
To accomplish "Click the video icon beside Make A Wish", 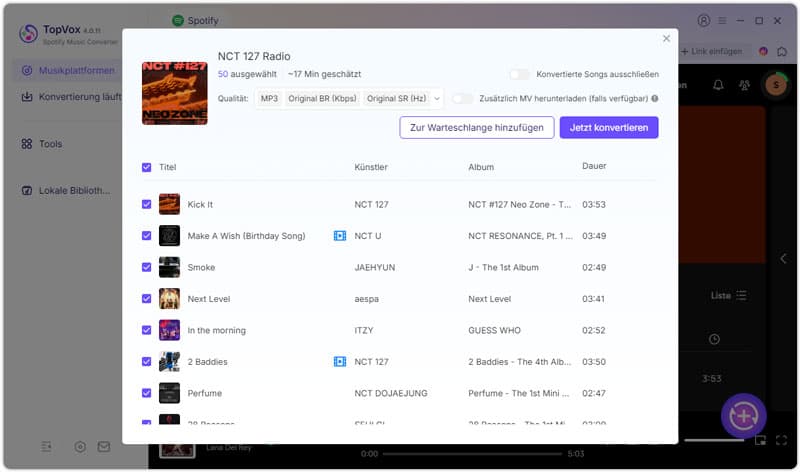I will pos(340,236).
